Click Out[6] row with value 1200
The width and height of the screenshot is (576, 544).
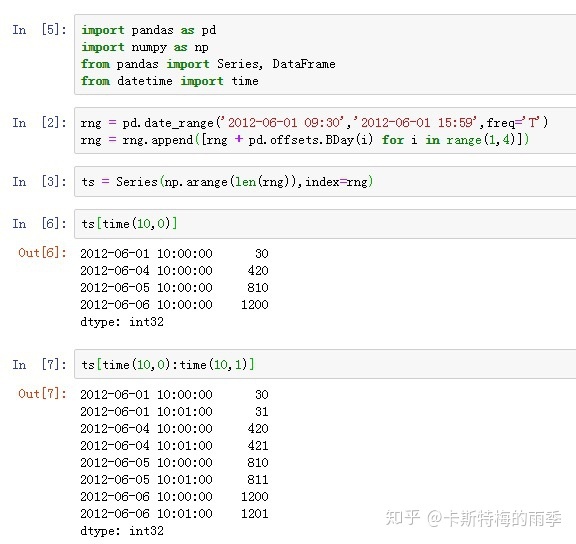pyautogui.click(x=174, y=305)
